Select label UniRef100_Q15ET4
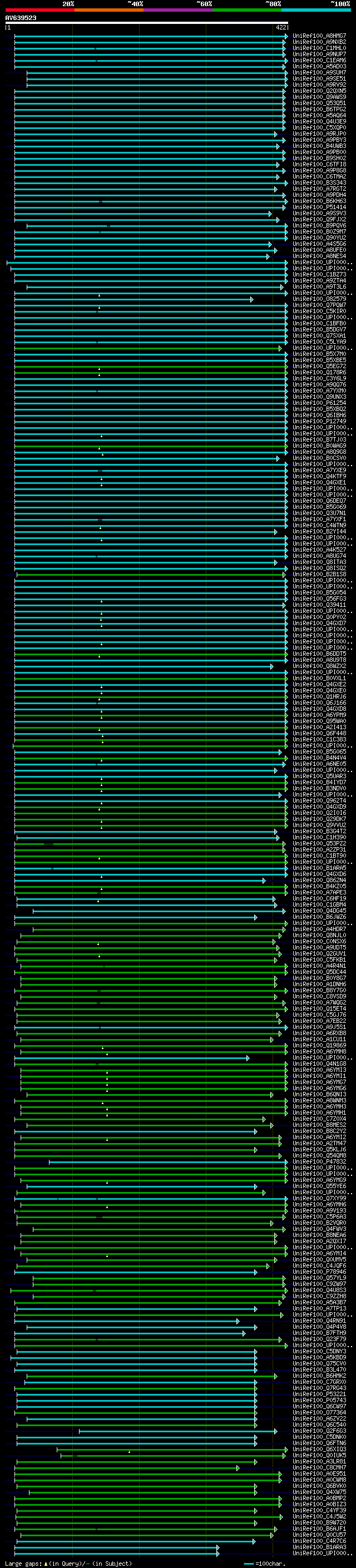The width and height of the screenshot is (356, 1568). 319,1009
